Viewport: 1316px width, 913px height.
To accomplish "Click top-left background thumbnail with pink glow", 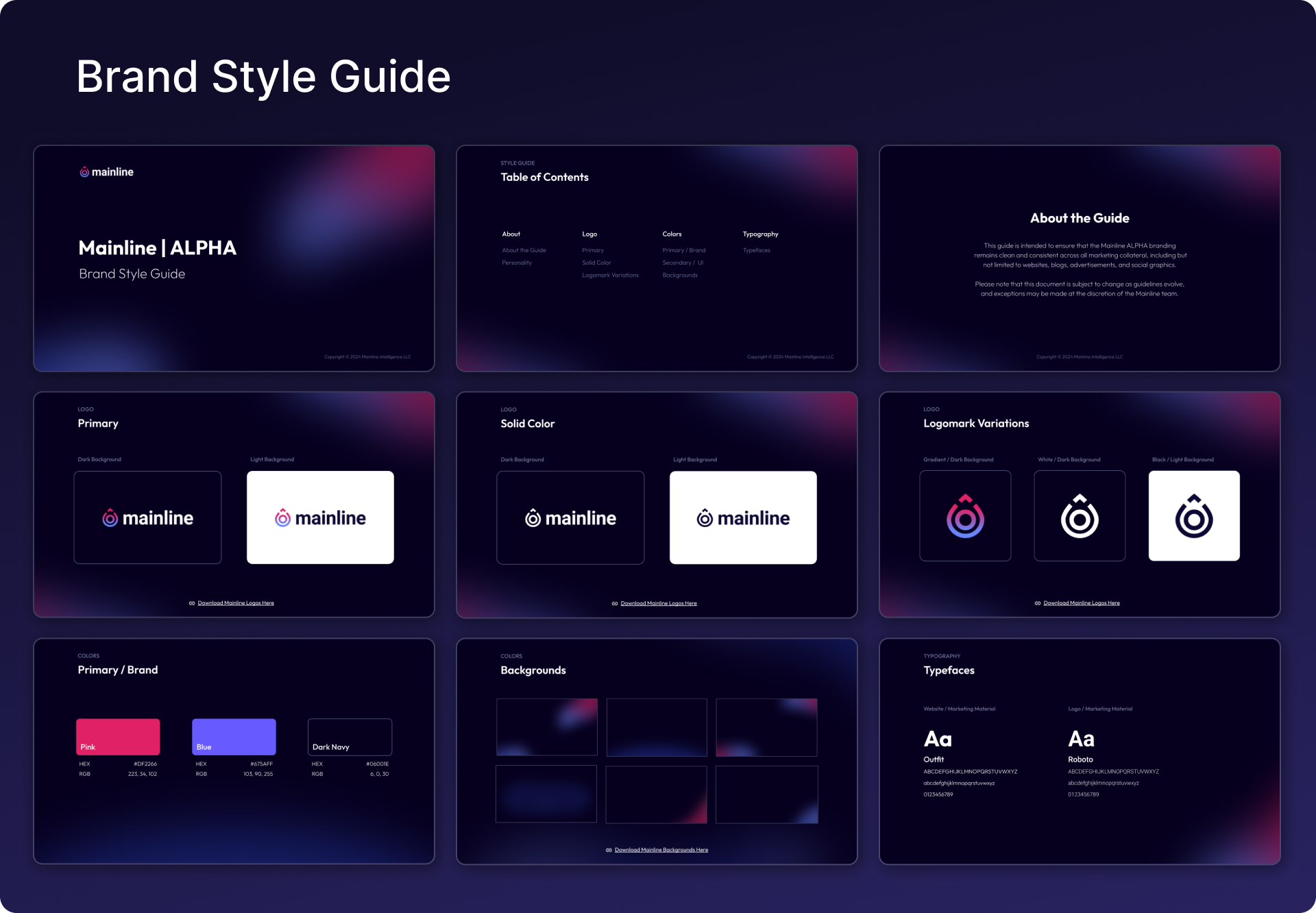I will pos(547,727).
